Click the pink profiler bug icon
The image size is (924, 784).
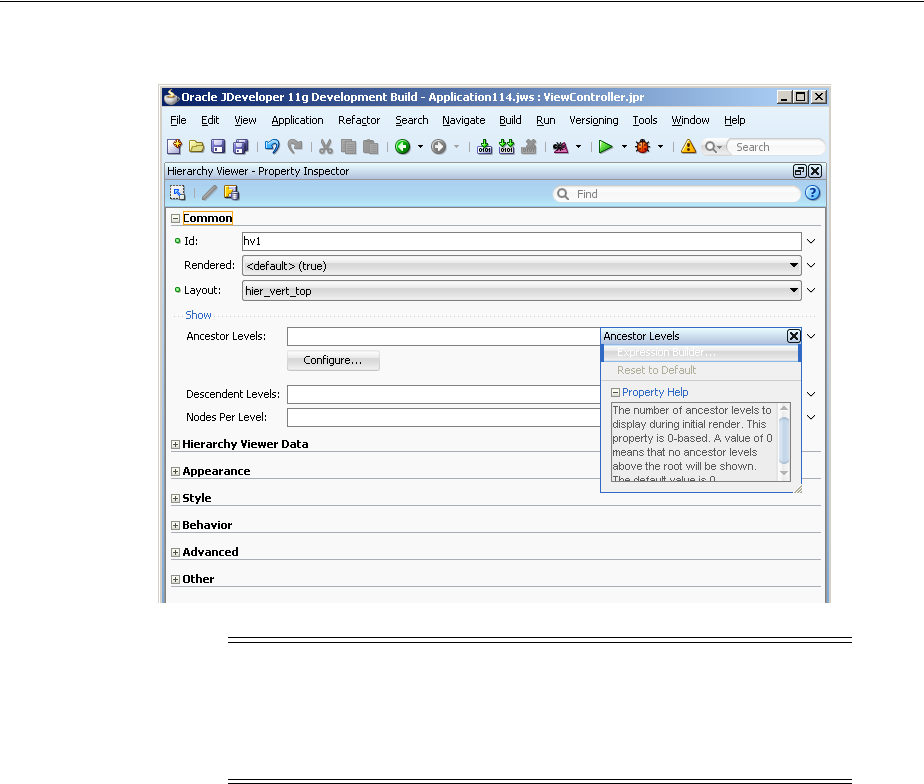(560, 147)
